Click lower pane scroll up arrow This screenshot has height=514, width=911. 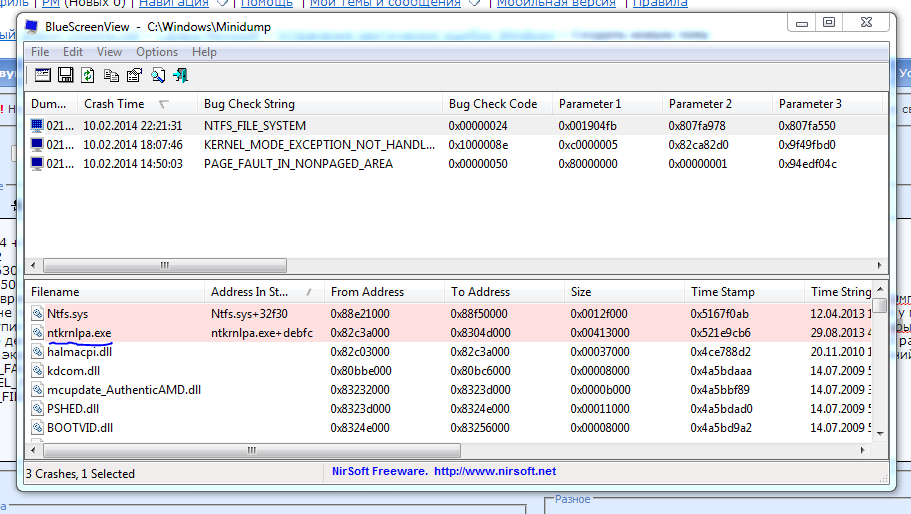coord(880,289)
